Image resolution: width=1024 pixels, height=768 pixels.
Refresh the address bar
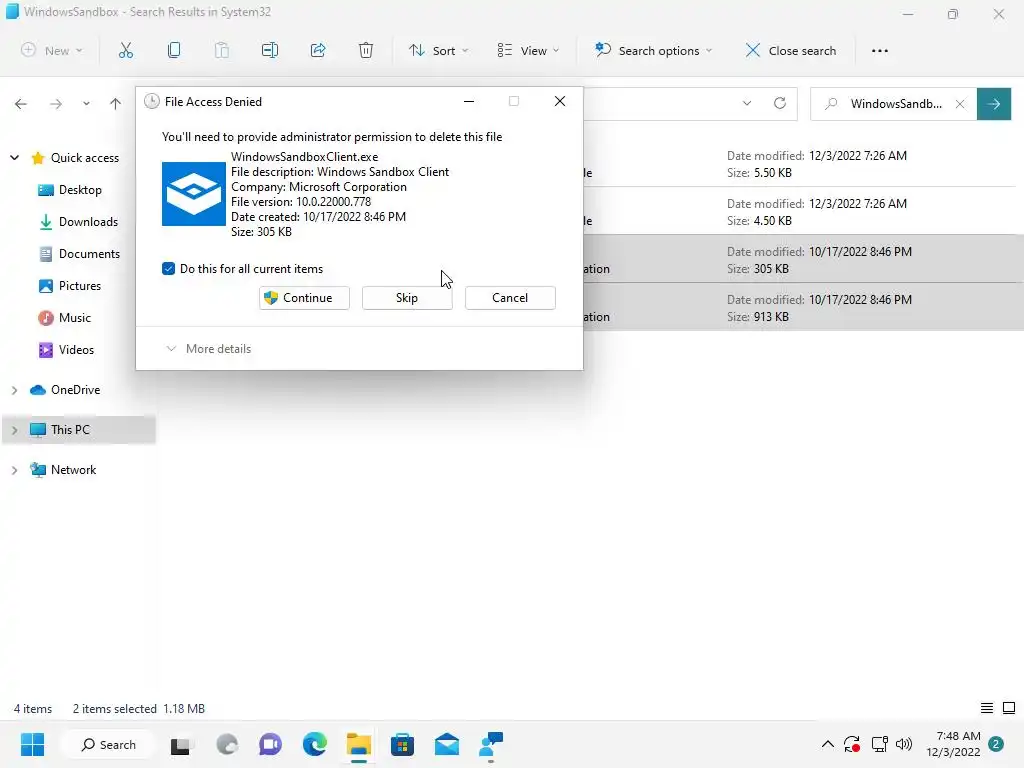[x=780, y=103]
